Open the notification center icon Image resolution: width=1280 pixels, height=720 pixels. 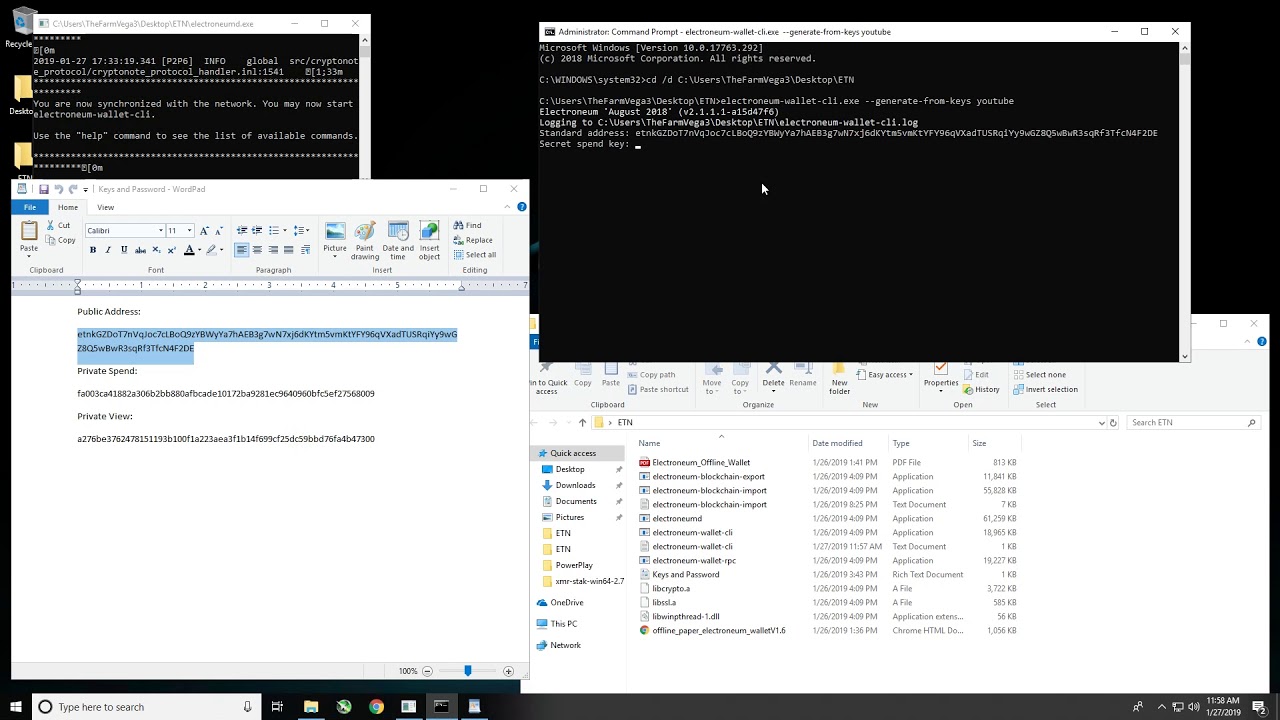(x=1260, y=707)
